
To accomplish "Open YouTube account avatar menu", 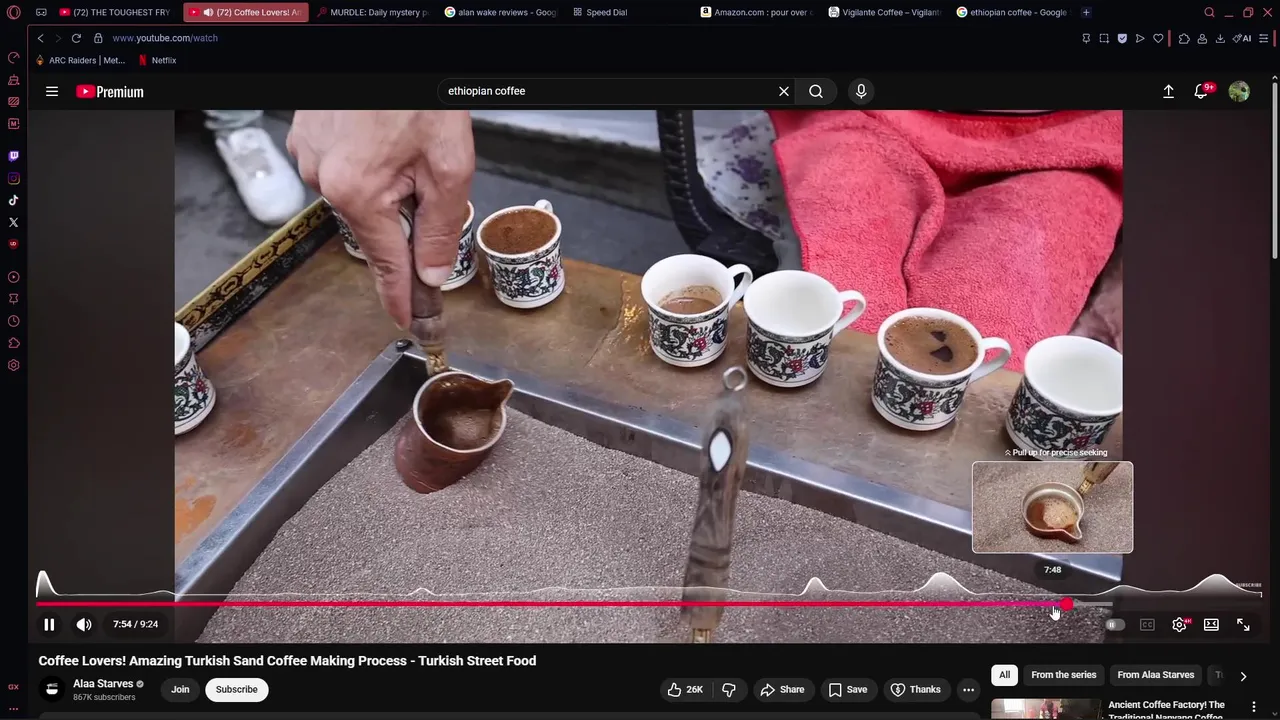I will coord(1239,91).
